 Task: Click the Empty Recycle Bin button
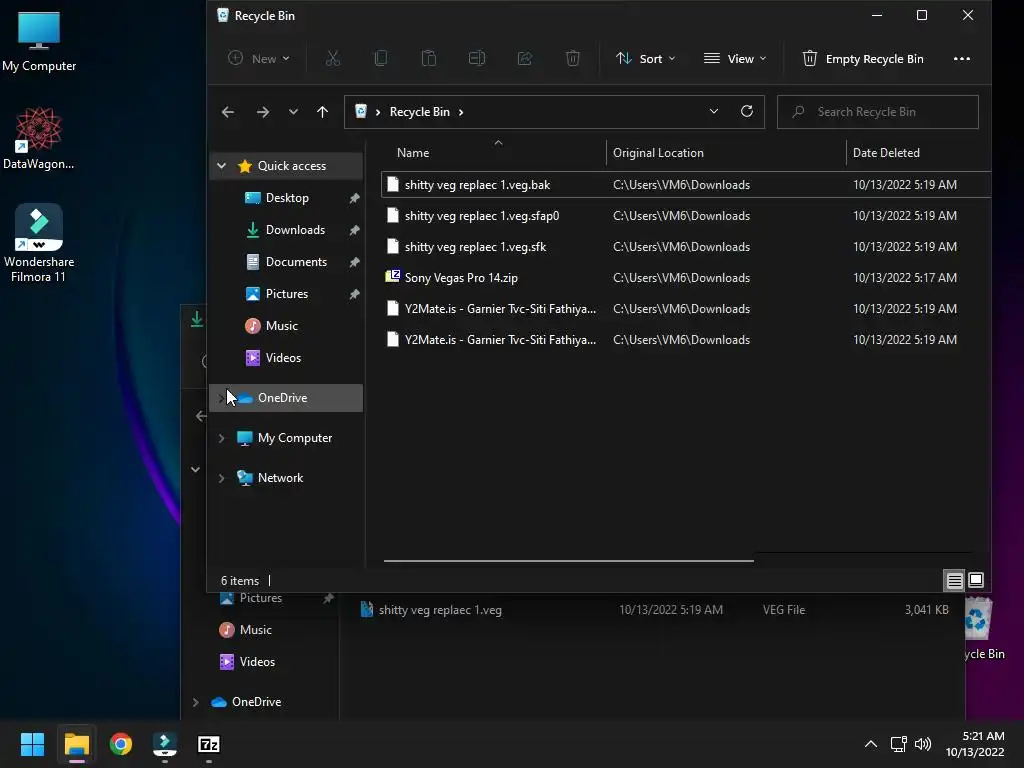tap(862, 59)
